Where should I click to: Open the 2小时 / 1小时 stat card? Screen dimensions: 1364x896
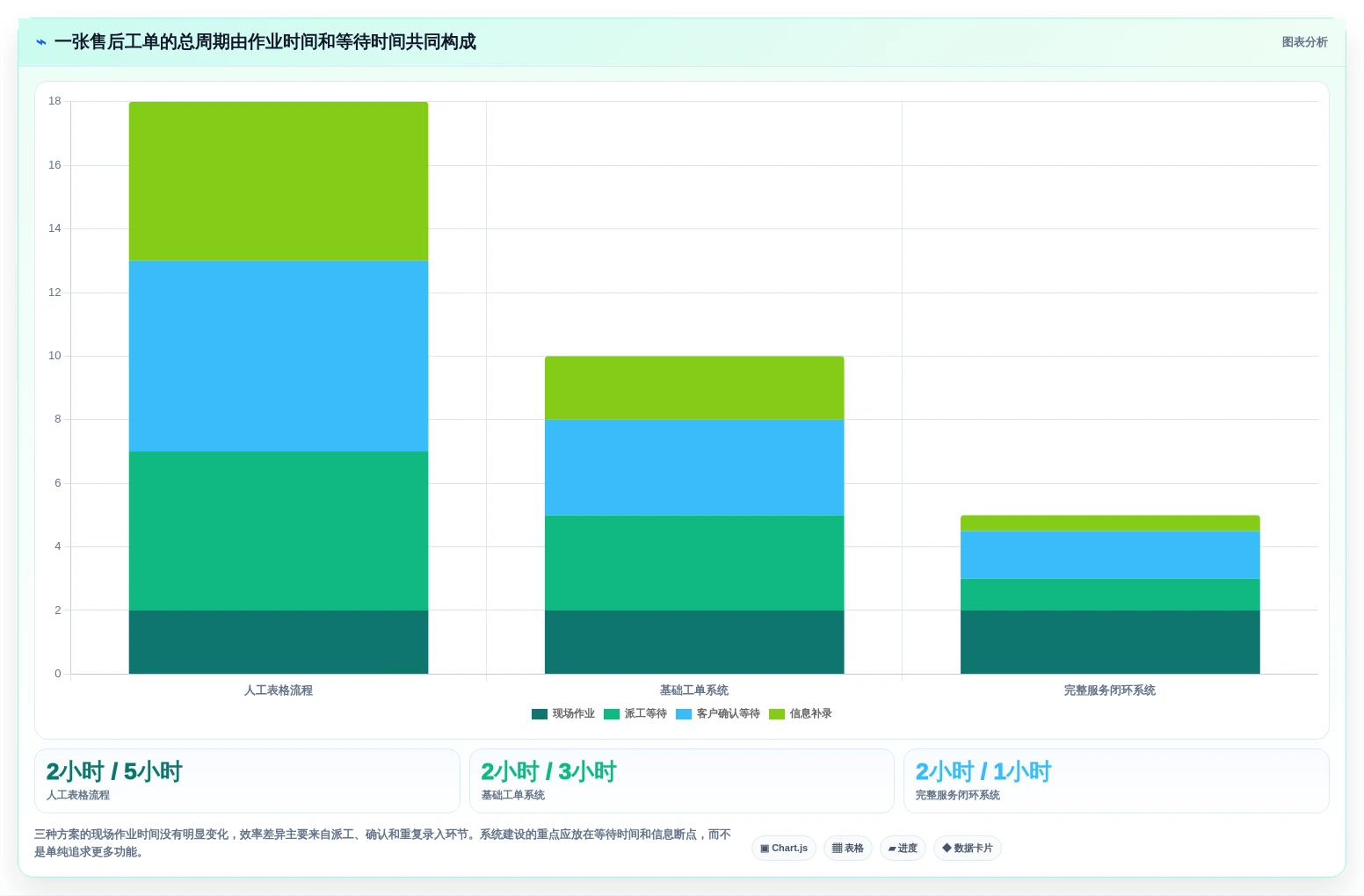pos(1116,781)
